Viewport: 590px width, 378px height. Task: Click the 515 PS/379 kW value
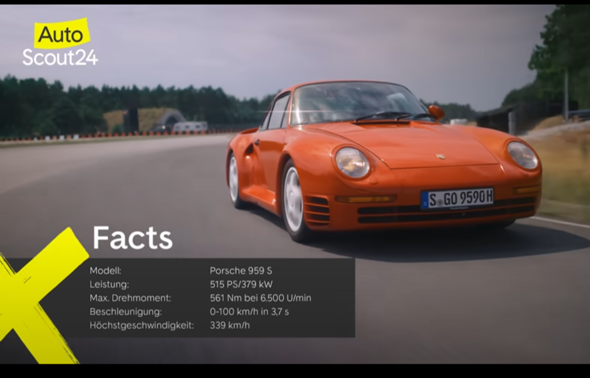tap(241, 284)
